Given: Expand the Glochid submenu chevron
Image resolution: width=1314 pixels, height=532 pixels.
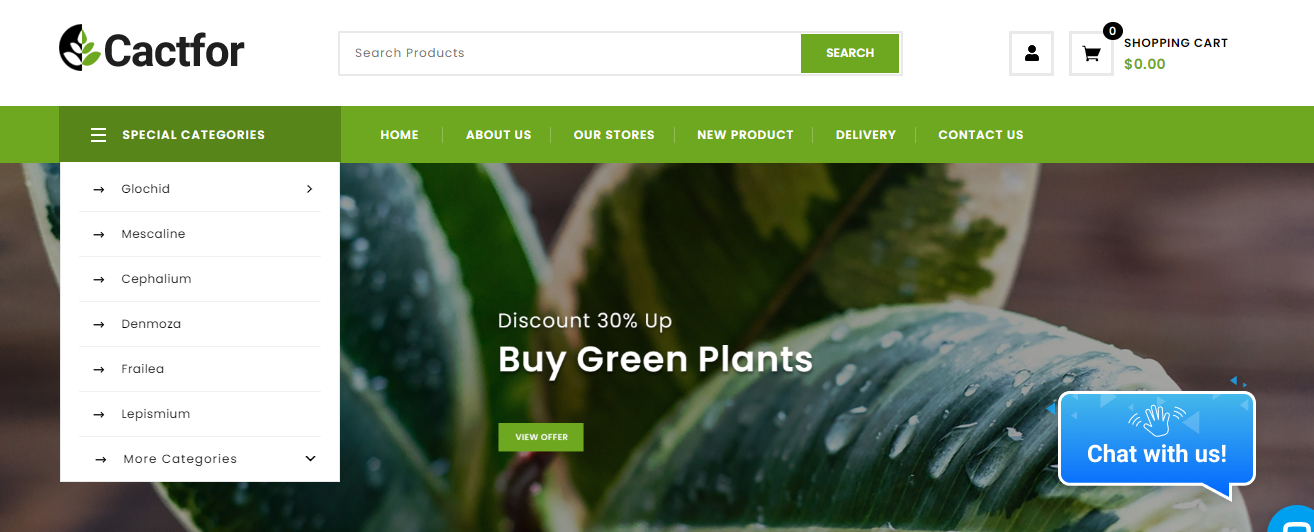Looking at the screenshot, I should click(309, 189).
